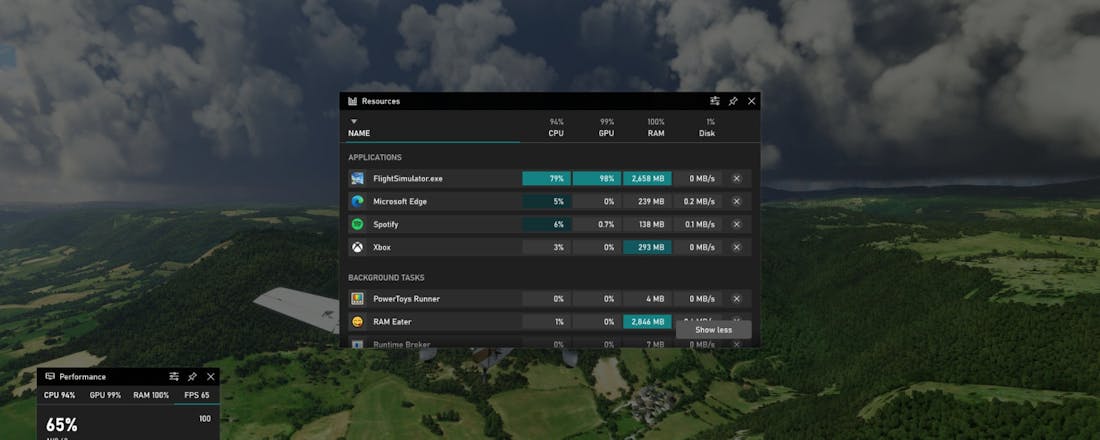This screenshot has height=440, width=1100.
Task: Open Performance widget options icon
Action: [x=174, y=376]
